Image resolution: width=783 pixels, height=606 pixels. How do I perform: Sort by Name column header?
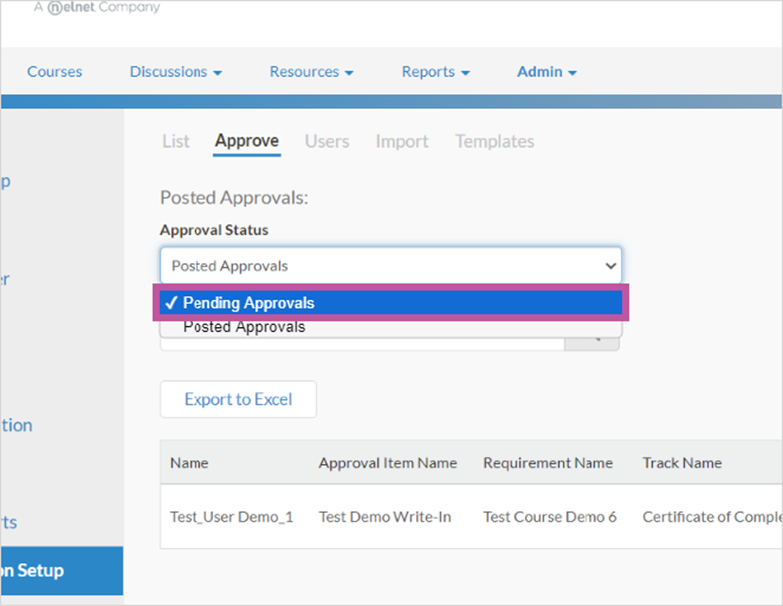[189, 463]
